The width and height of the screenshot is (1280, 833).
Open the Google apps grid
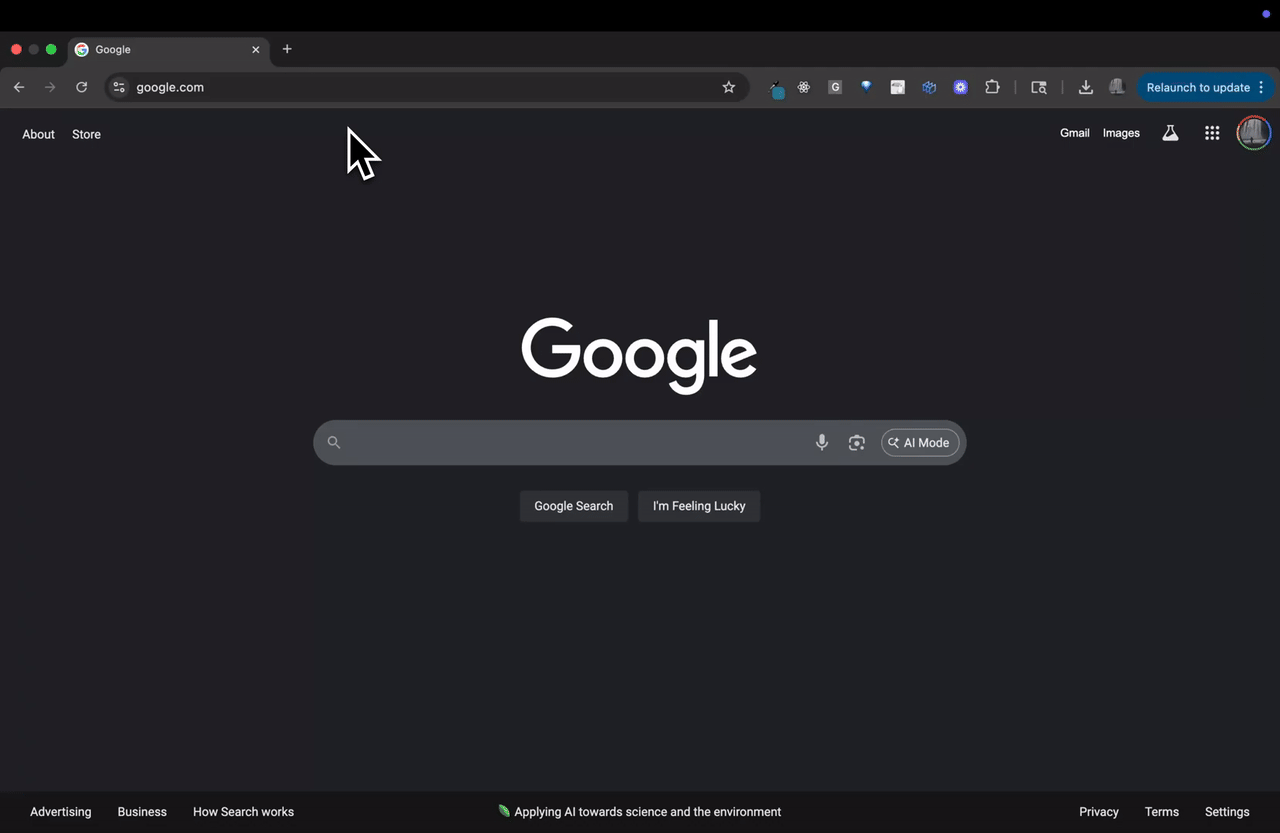coord(1212,133)
